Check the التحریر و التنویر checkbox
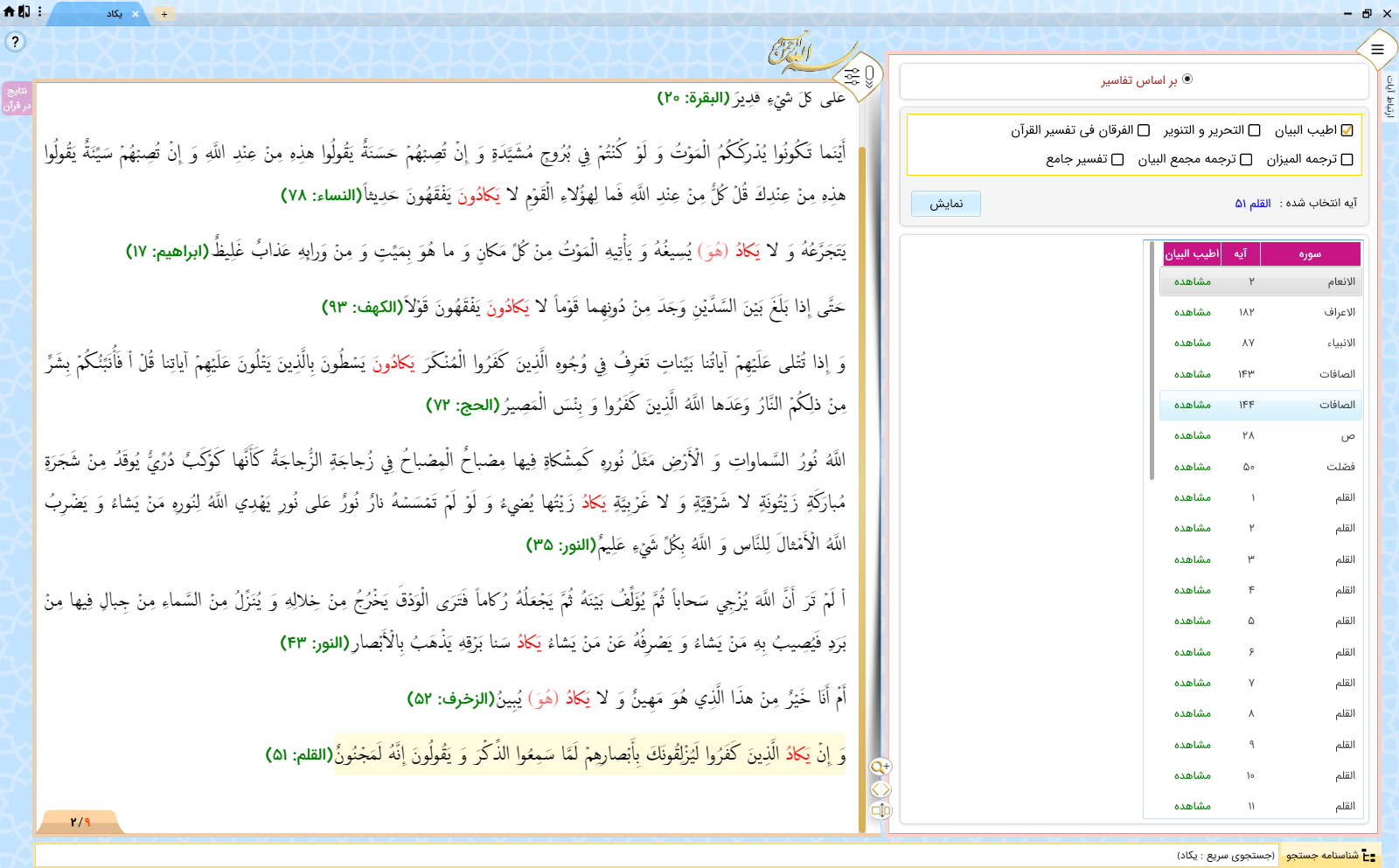This screenshot has height=868, width=1399. [x=1254, y=130]
